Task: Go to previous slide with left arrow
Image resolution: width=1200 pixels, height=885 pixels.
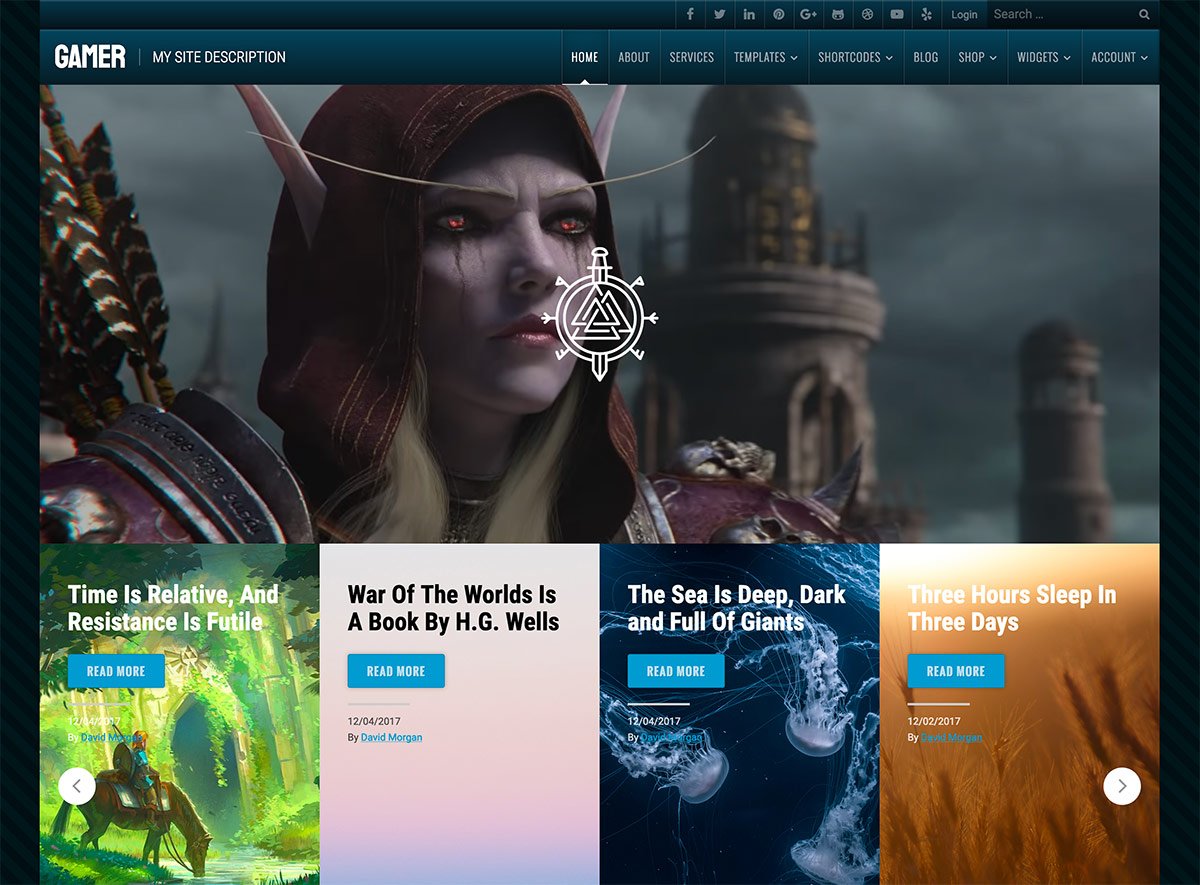Action: click(x=77, y=786)
